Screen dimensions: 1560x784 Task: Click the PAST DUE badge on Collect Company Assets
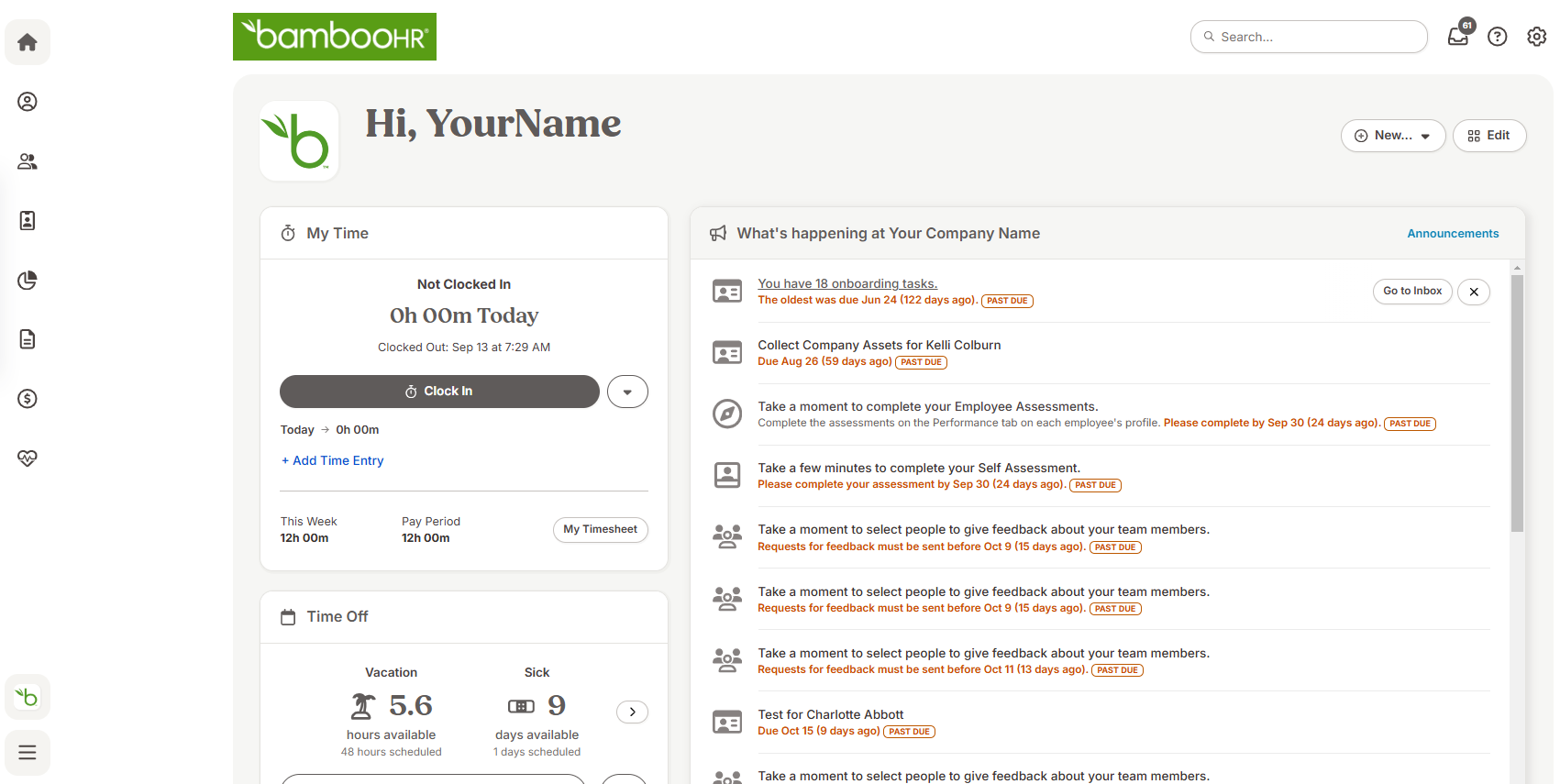pos(921,362)
